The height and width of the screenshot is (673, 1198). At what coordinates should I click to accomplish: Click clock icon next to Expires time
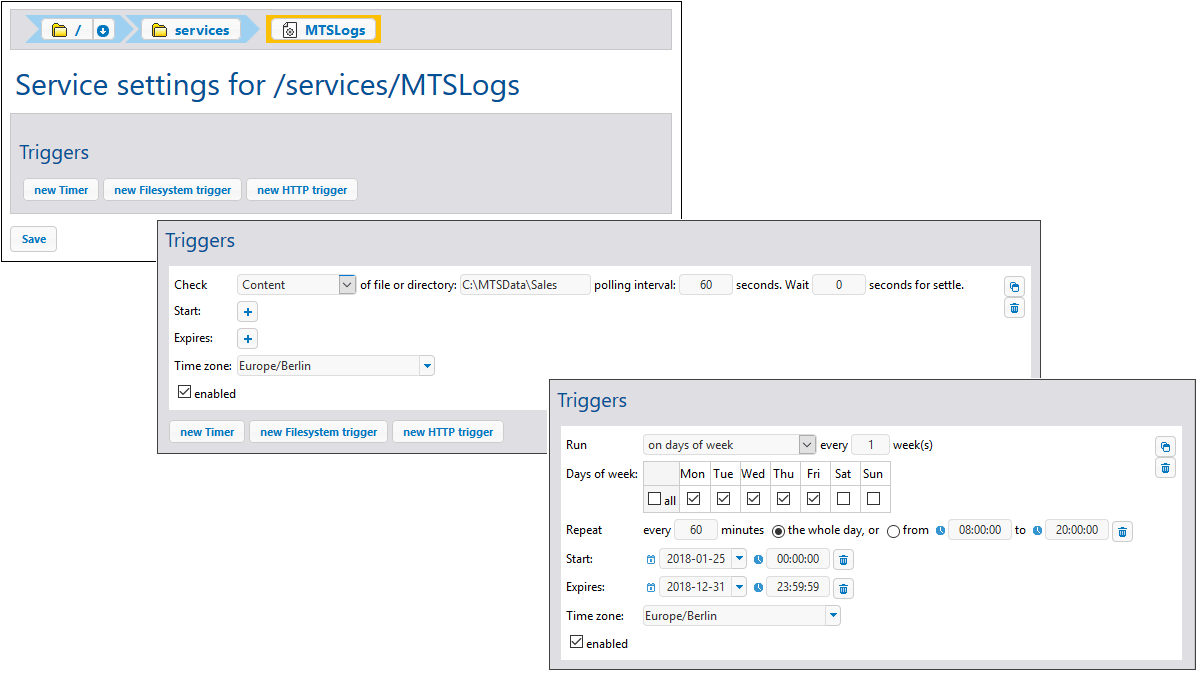759,587
